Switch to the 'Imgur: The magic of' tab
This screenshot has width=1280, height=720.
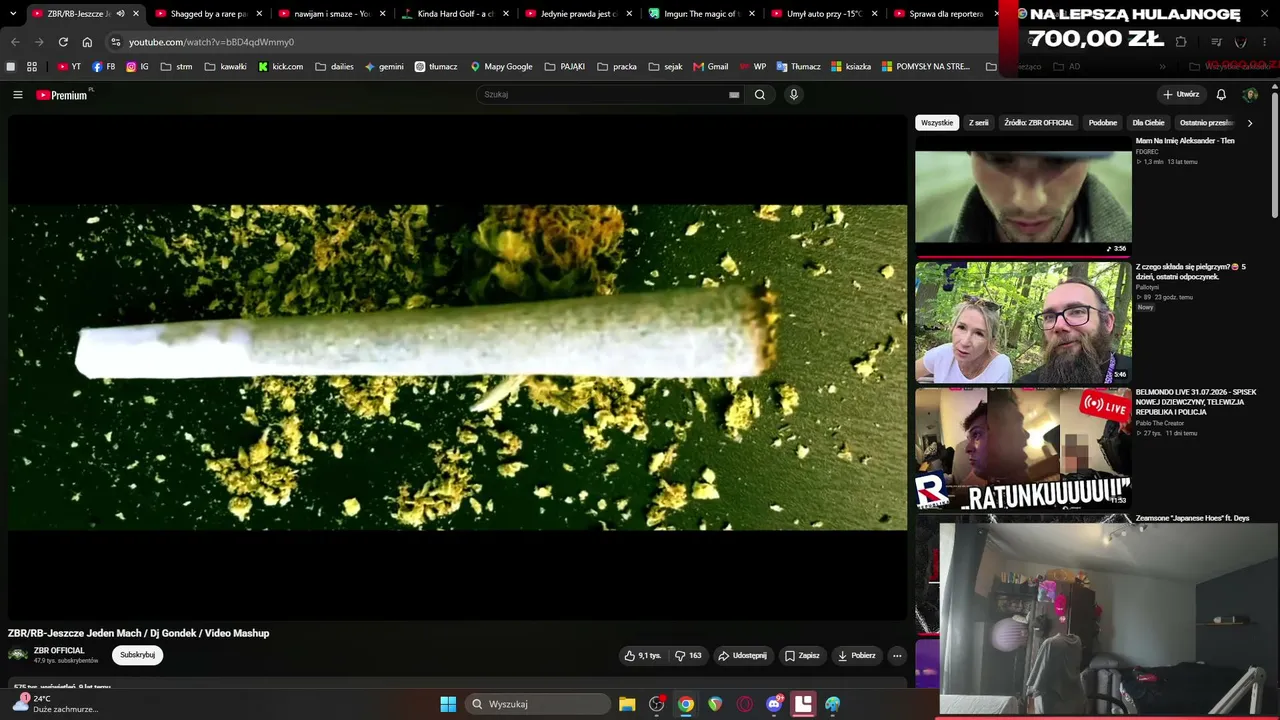pos(700,14)
